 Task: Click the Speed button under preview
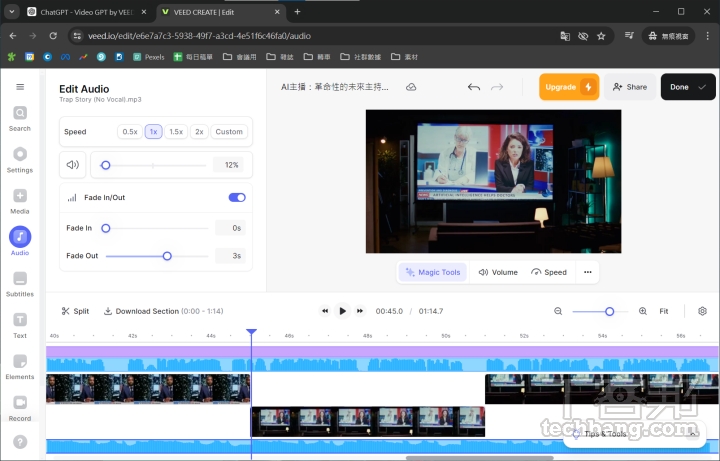(x=549, y=272)
